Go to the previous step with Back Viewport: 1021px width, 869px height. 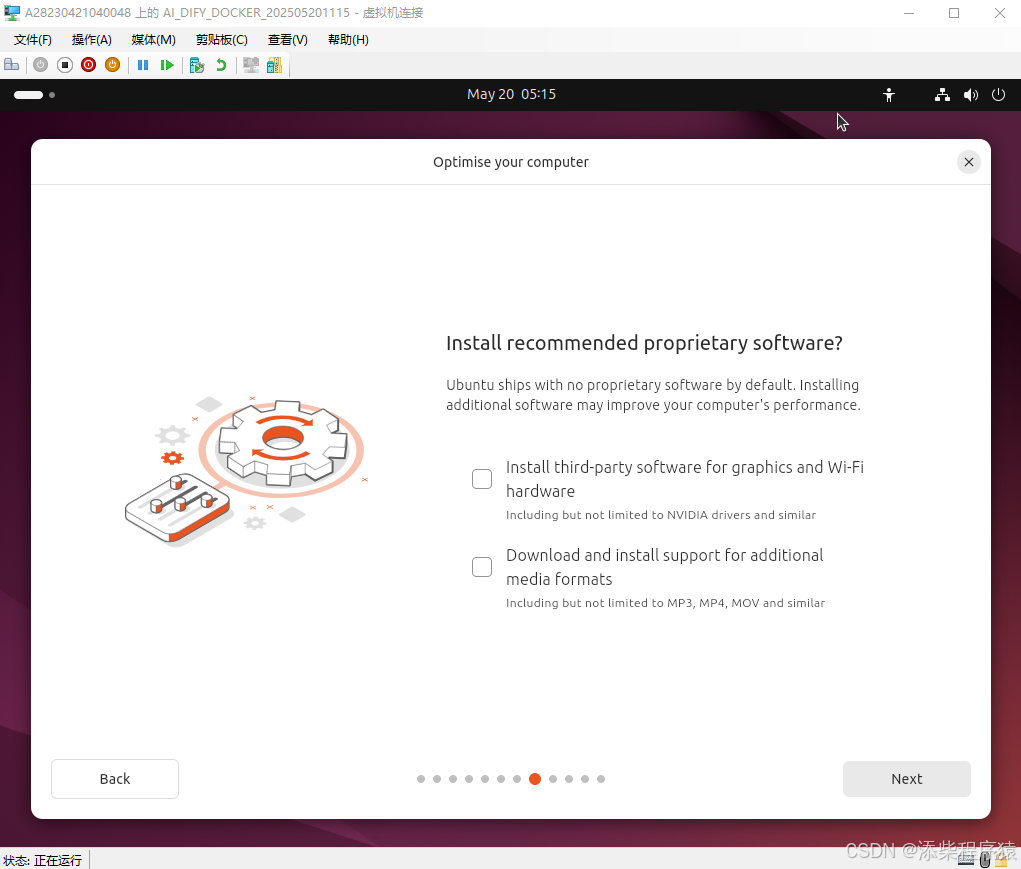(x=115, y=779)
